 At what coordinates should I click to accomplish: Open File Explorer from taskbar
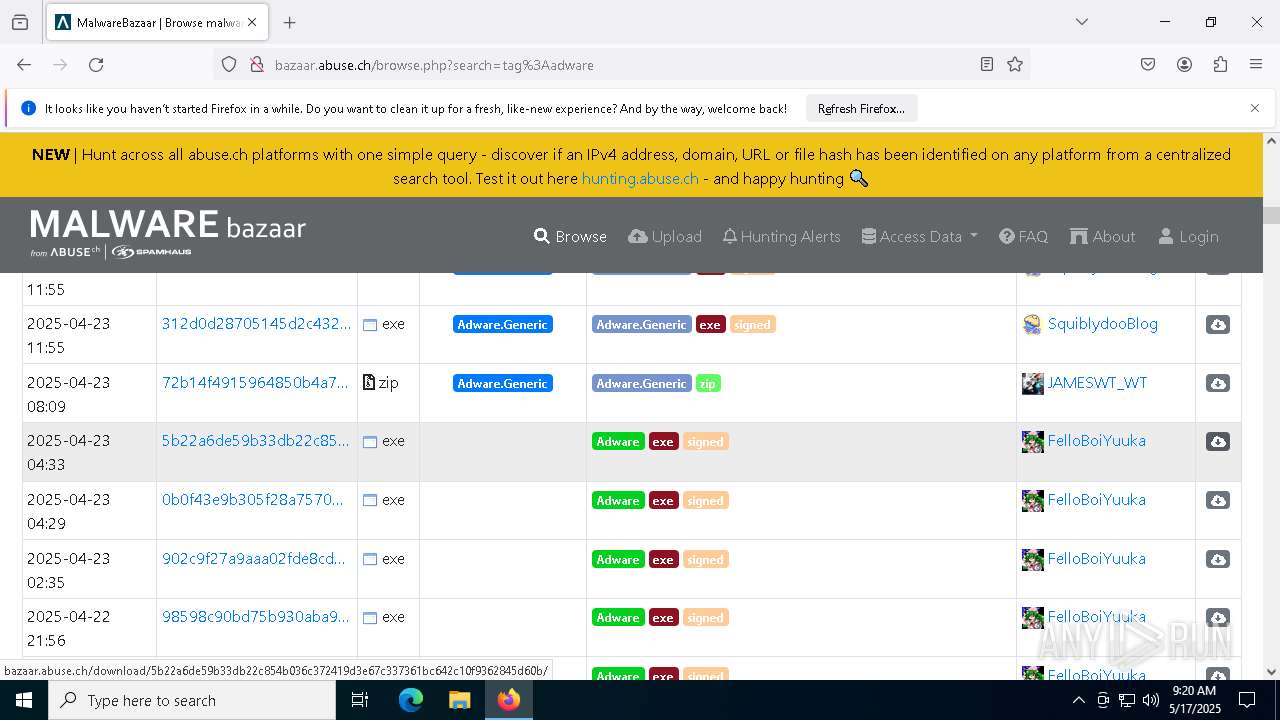[x=459, y=700]
